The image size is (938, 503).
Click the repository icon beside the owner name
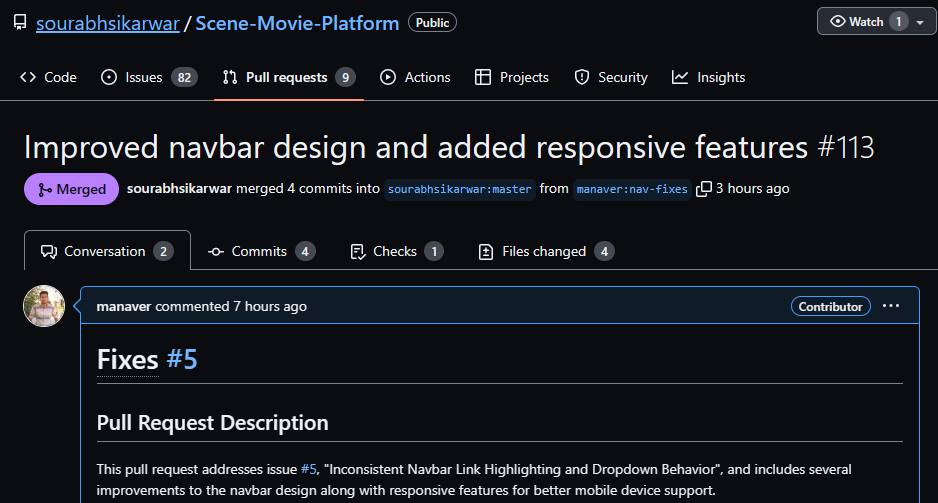point(20,23)
